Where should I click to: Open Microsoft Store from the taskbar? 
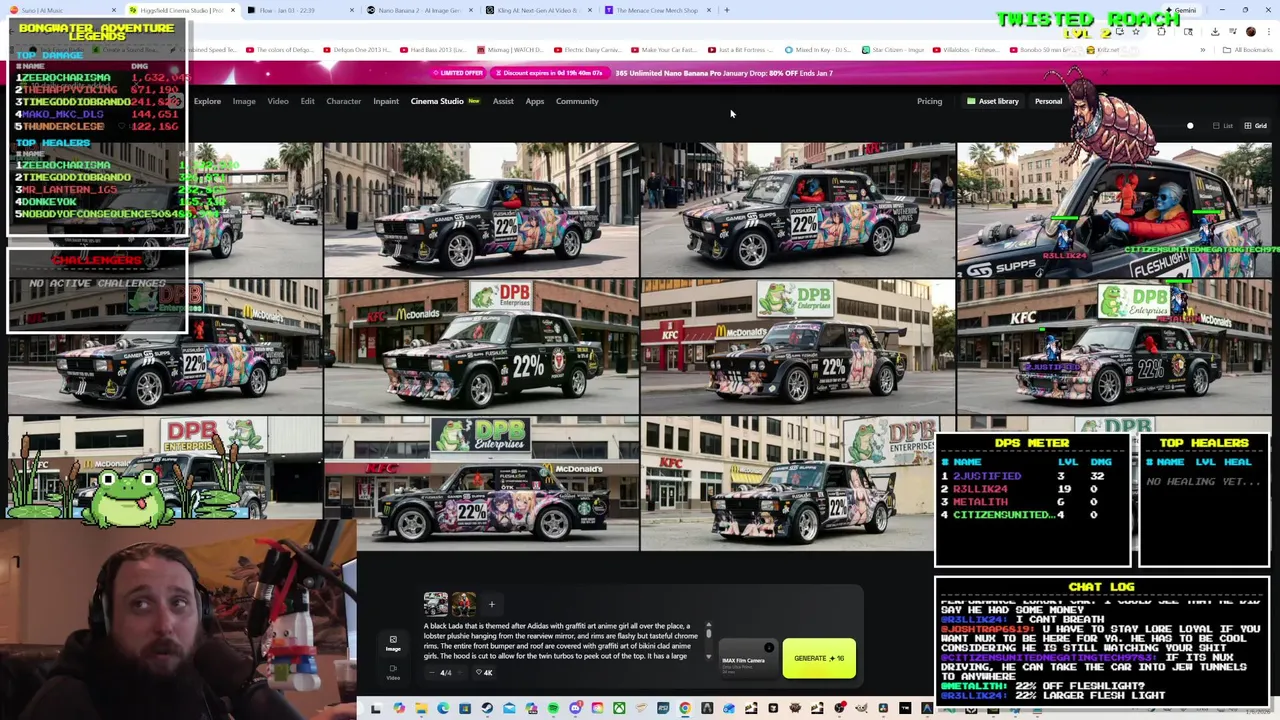point(465,709)
